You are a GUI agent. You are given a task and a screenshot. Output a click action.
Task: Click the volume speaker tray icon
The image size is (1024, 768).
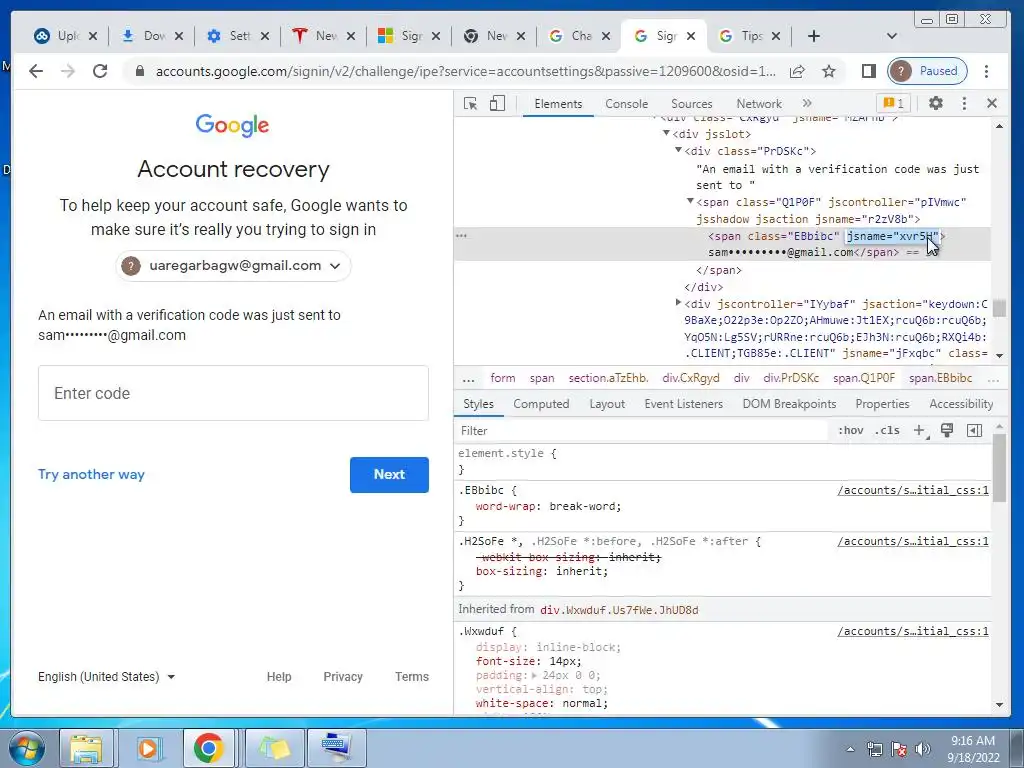922,749
